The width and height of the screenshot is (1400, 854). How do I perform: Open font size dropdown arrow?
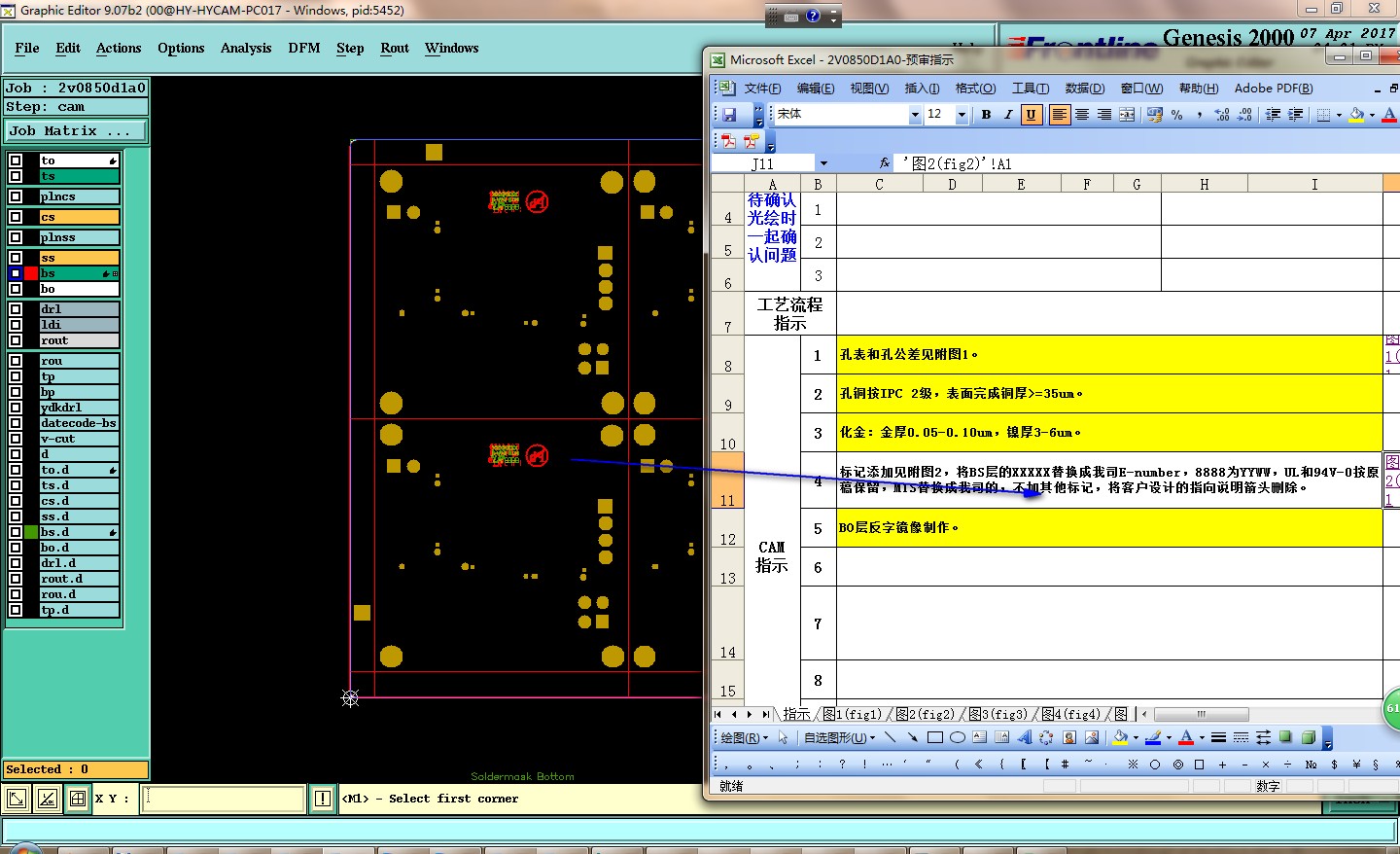point(962,115)
